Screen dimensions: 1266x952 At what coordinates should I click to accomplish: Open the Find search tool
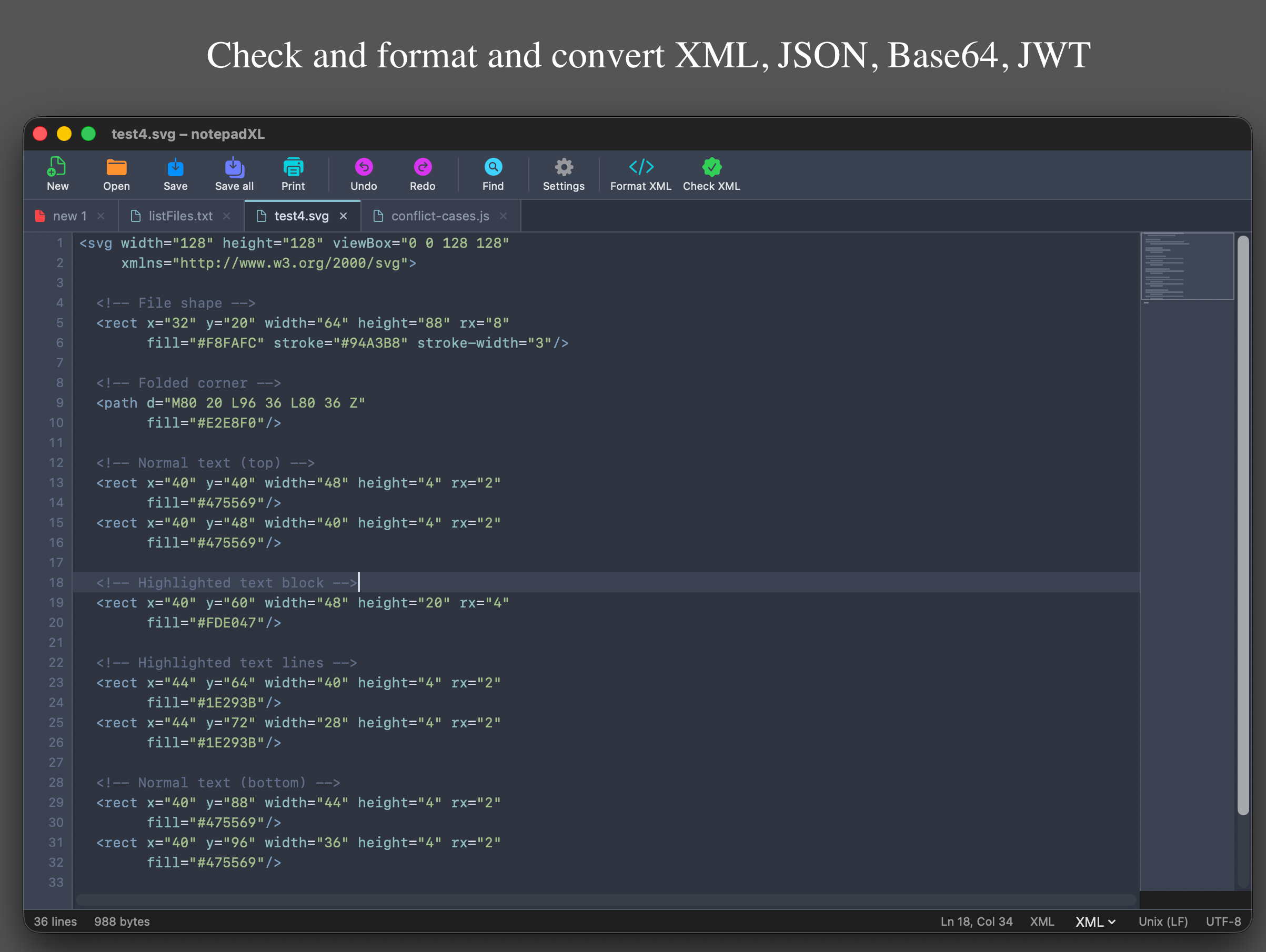[493, 174]
